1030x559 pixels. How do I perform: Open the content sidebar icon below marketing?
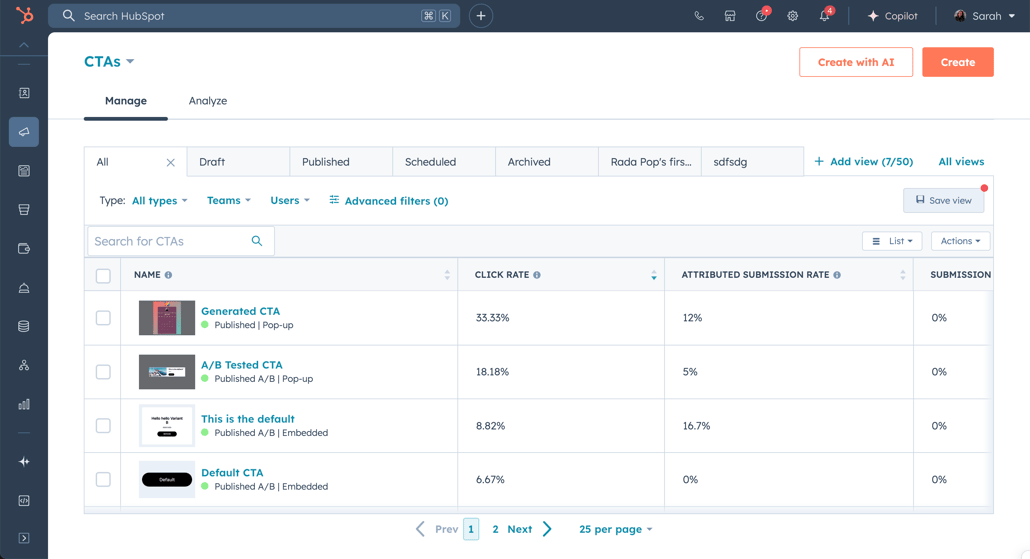[24, 171]
